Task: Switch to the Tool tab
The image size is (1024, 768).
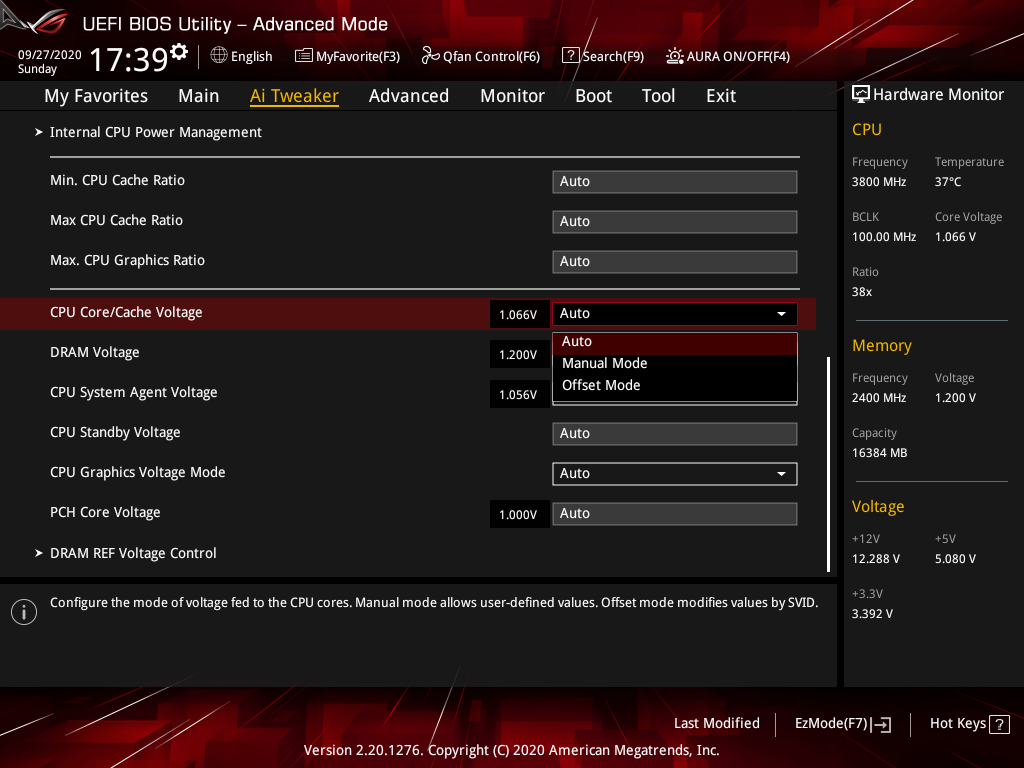Action: click(x=658, y=96)
